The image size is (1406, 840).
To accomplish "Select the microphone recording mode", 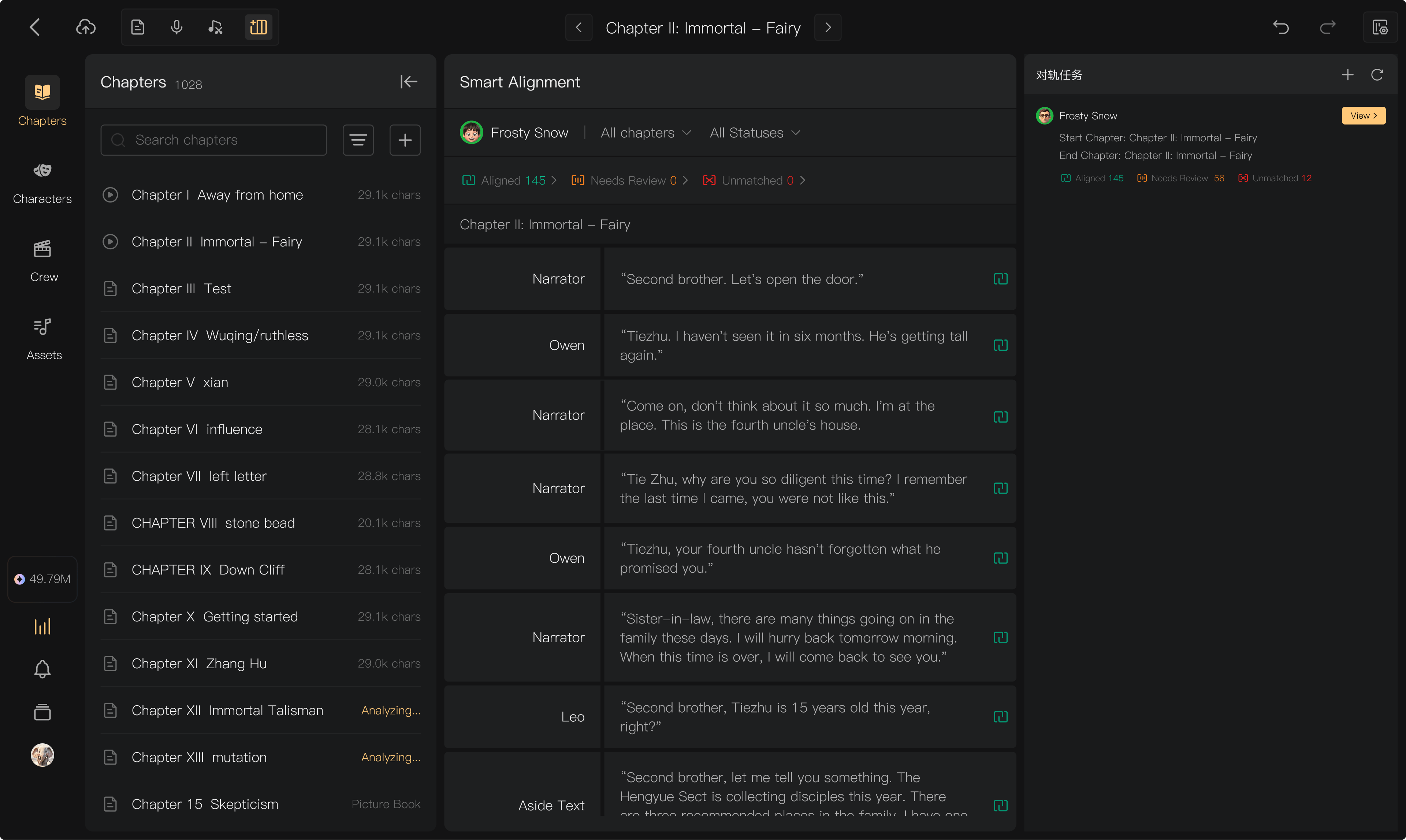I will pos(176,27).
